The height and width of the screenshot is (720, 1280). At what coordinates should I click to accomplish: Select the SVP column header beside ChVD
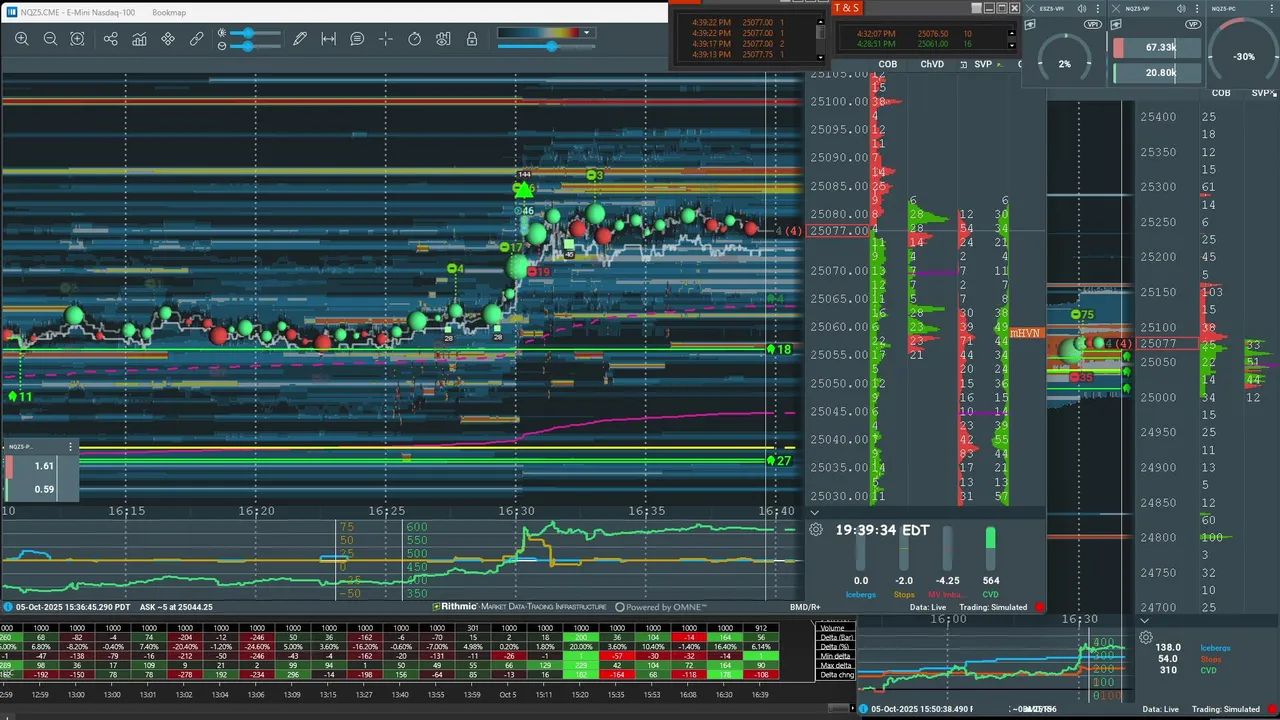[x=983, y=64]
